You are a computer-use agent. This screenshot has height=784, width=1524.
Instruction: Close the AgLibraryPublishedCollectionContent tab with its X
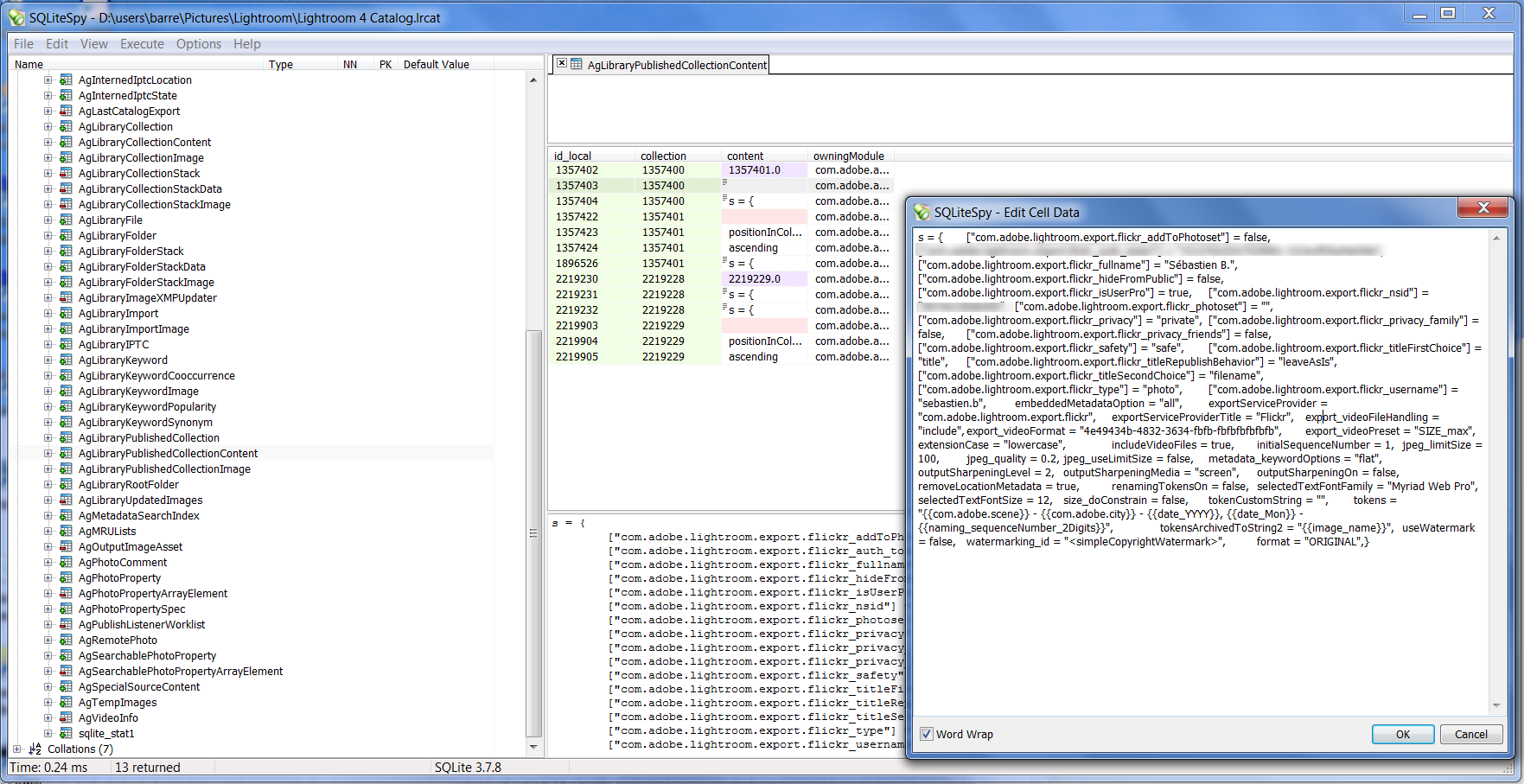(x=561, y=63)
